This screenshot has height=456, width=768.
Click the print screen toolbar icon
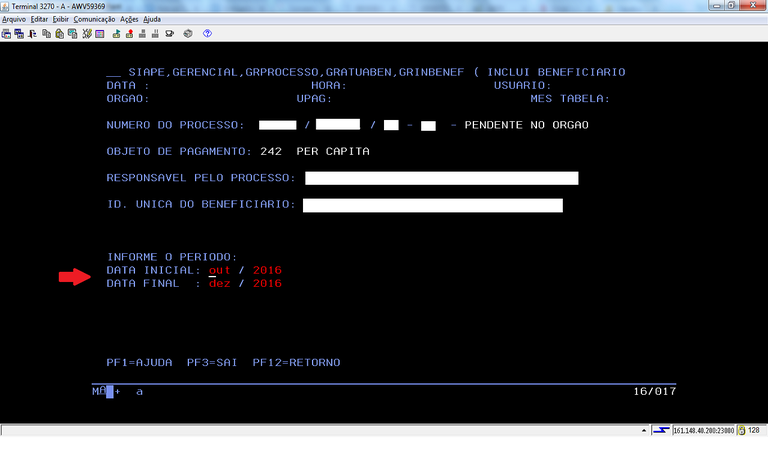(6, 34)
